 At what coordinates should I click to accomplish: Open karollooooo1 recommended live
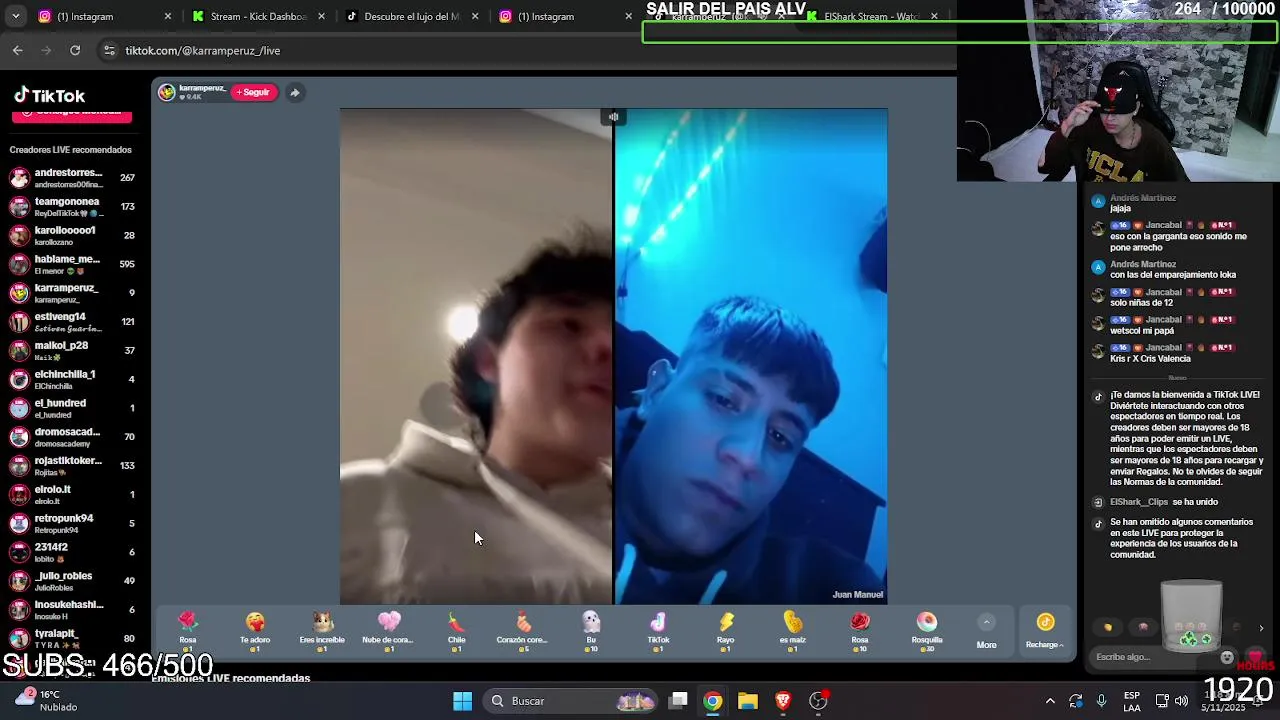pyautogui.click(x=72, y=235)
